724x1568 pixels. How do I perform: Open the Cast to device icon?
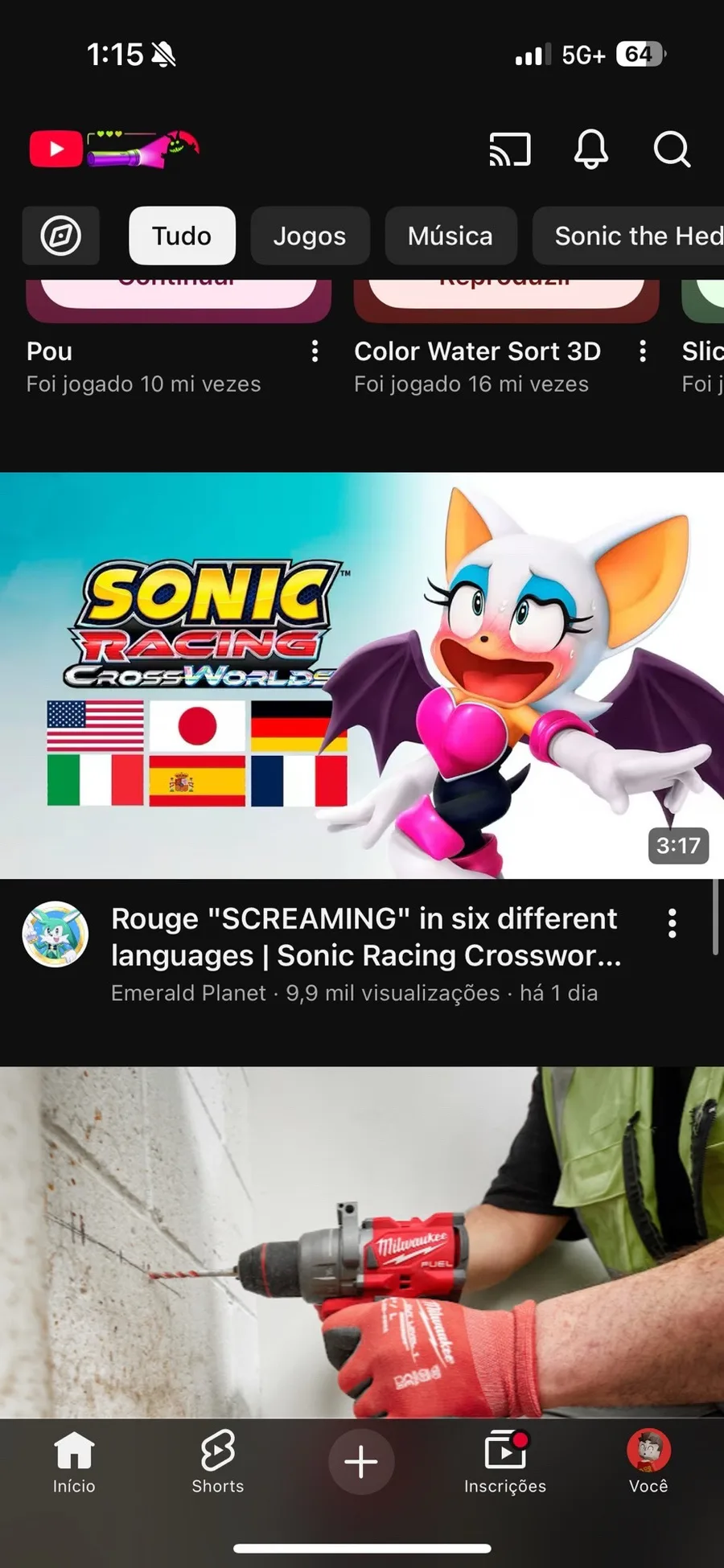[x=510, y=150]
